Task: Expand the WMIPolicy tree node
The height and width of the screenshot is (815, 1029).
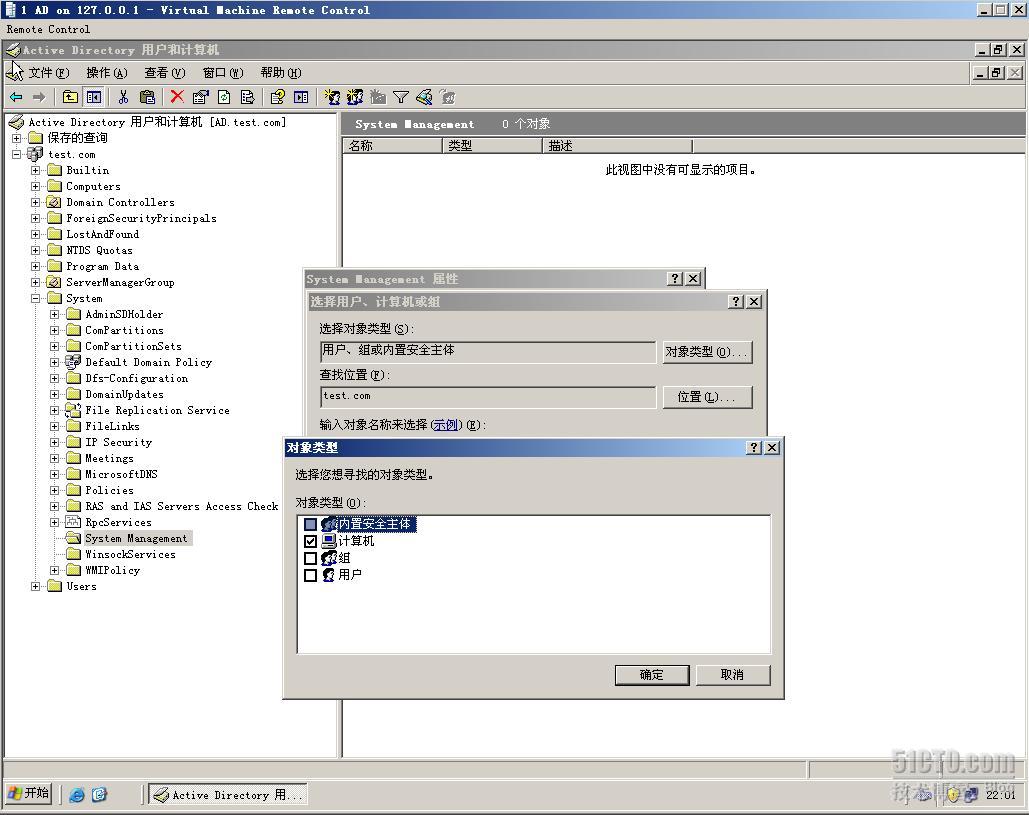Action: (54, 570)
